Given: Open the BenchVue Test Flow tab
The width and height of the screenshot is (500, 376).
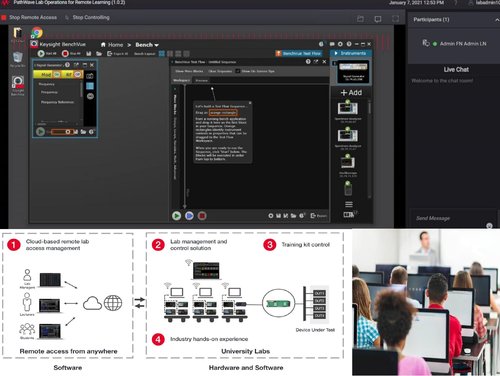Looking at the screenshot, I should point(299,53).
